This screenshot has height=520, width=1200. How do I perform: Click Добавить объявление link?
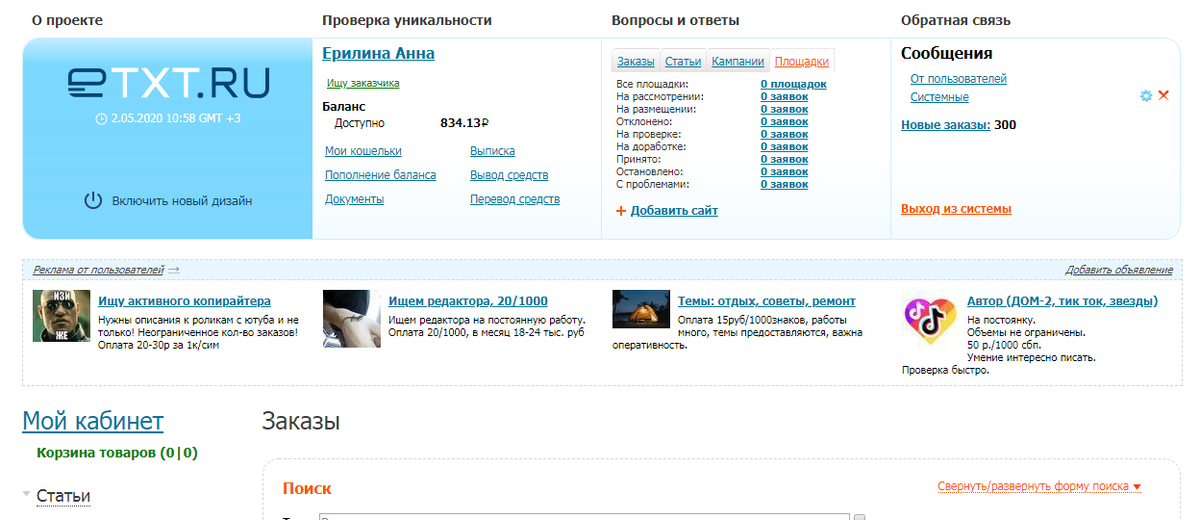(1119, 270)
